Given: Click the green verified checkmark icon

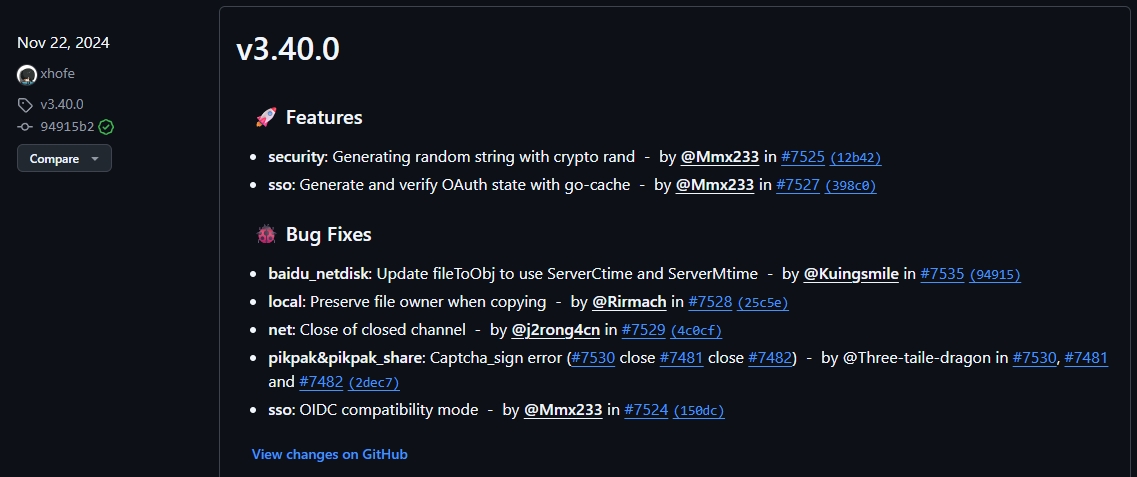Looking at the screenshot, I should [106, 127].
